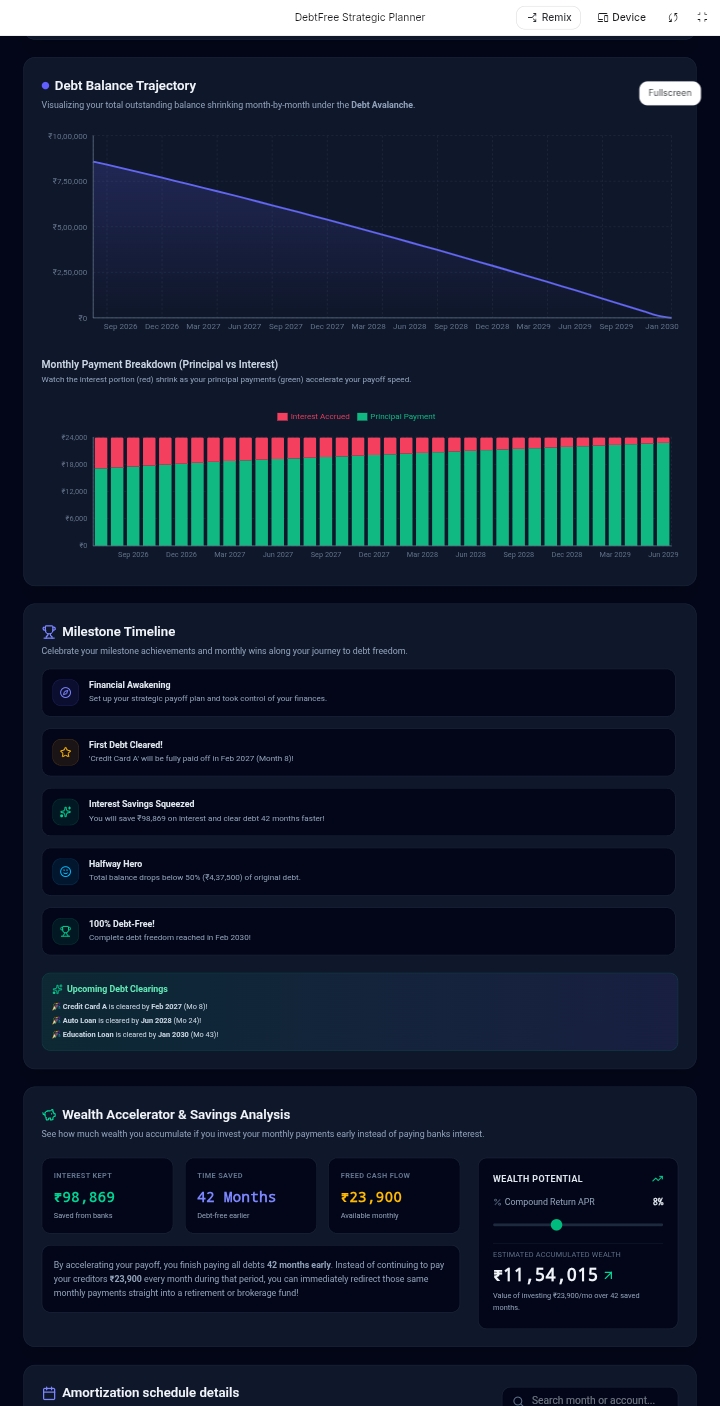This screenshot has width=720, height=1406.
Task: Click the compass icon for Financial Awakening
Action: [x=66, y=692]
